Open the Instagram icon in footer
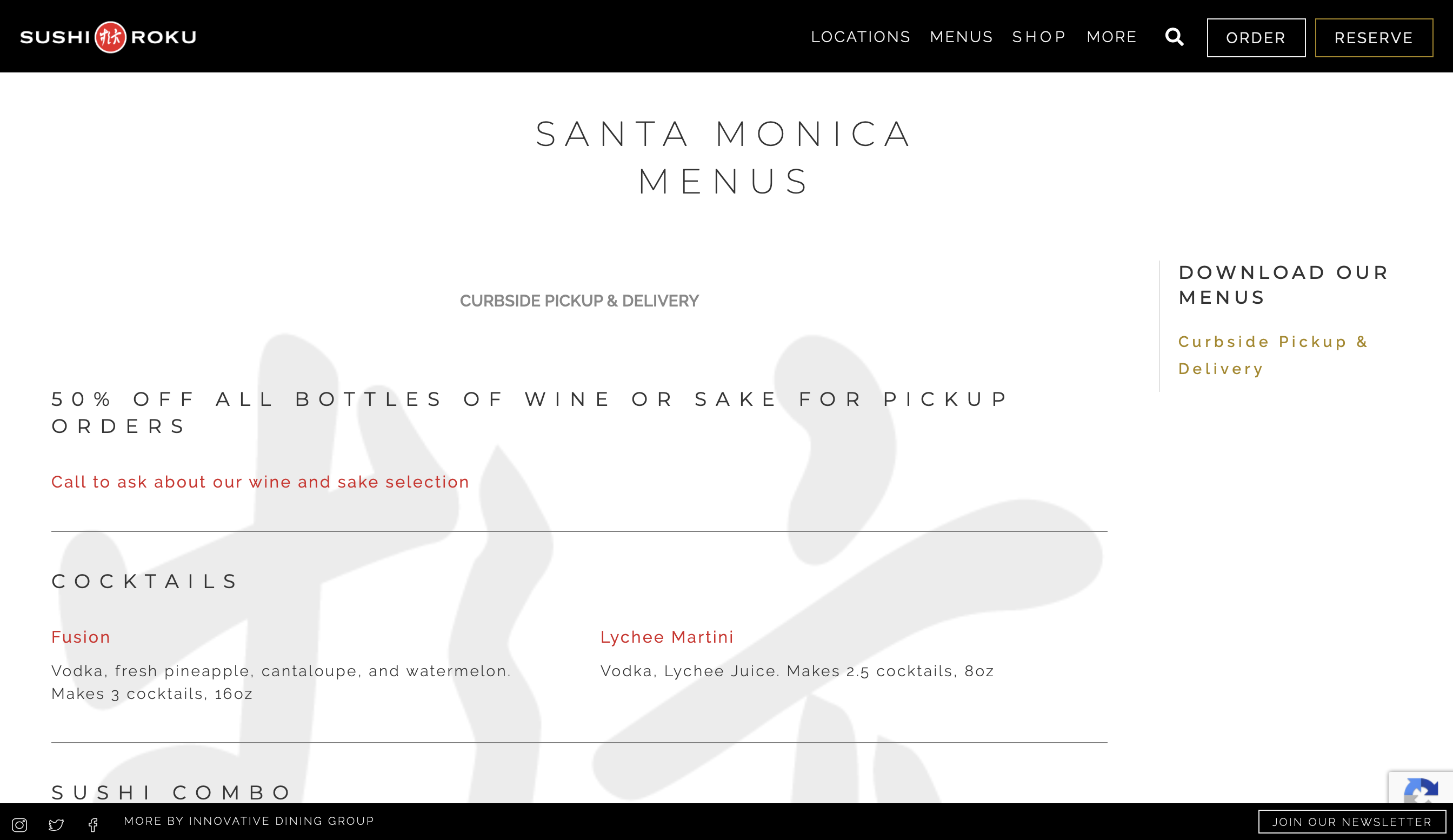This screenshot has width=1453, height=840. 19,825
